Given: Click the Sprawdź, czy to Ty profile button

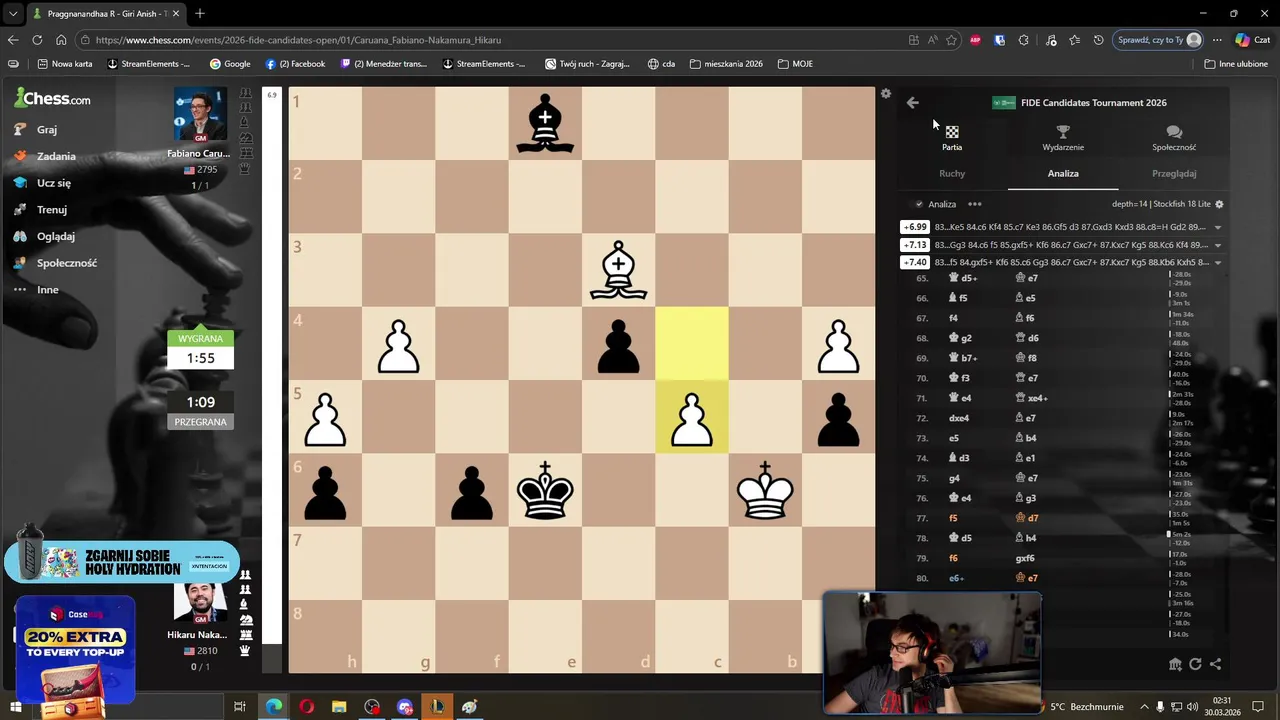Looking at the screenshot, I should pos(1160,40).
